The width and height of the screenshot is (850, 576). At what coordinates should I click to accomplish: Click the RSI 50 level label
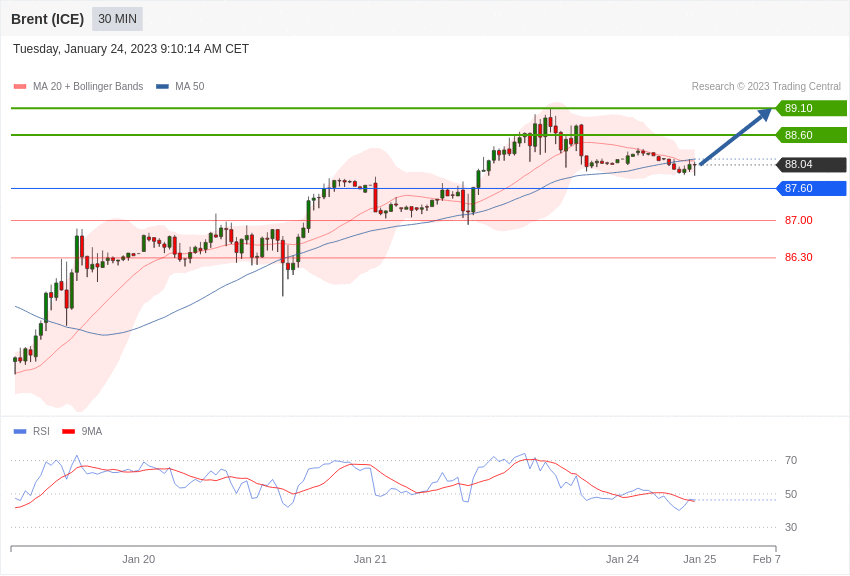pos(791,494)
